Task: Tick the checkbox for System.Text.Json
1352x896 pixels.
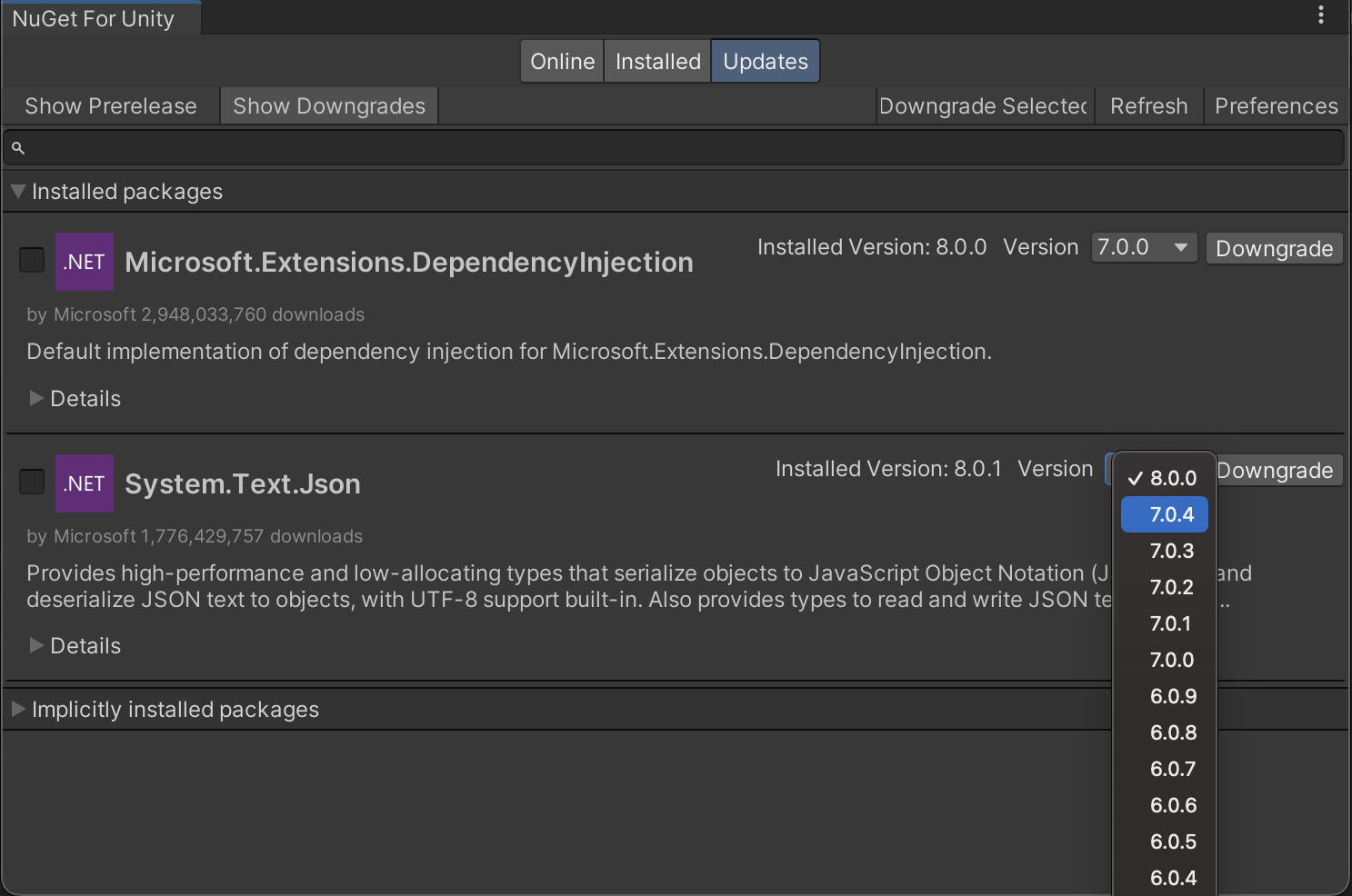Action: coord(32,482)
